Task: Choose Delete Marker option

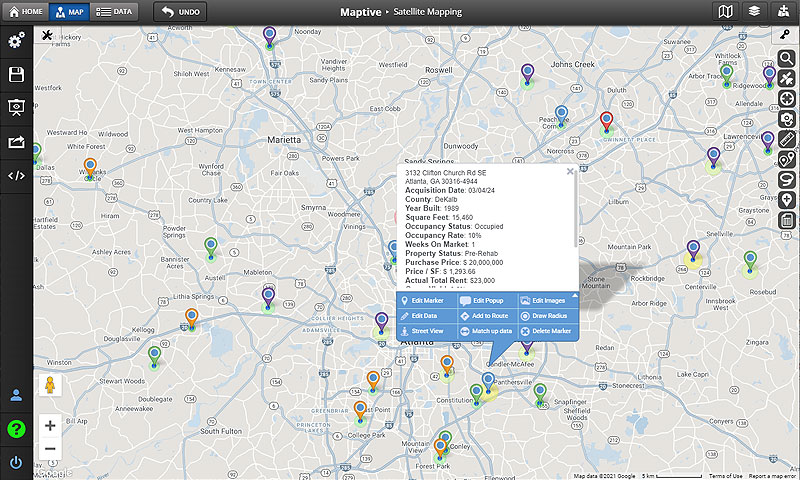Action: [548, 331]
